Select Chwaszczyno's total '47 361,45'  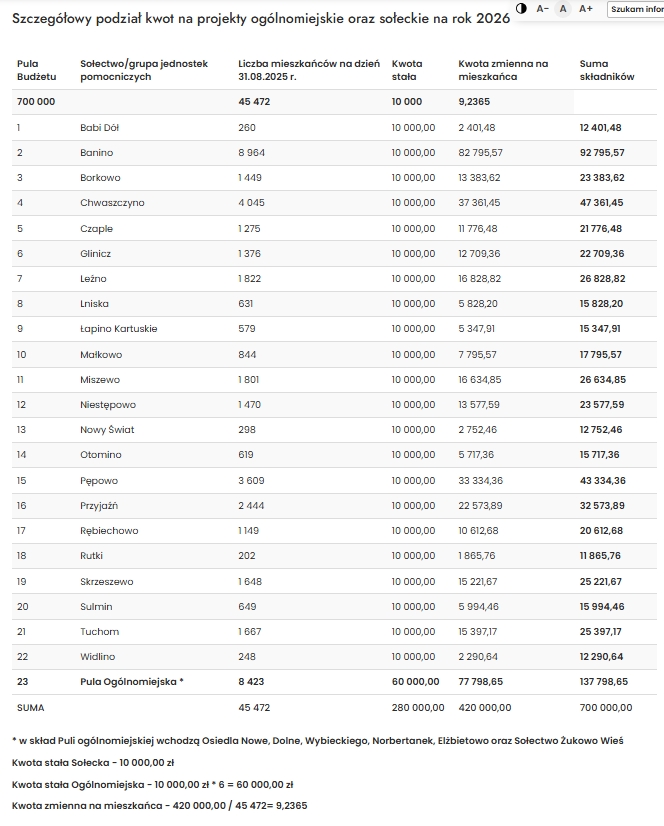coord(601,203)
